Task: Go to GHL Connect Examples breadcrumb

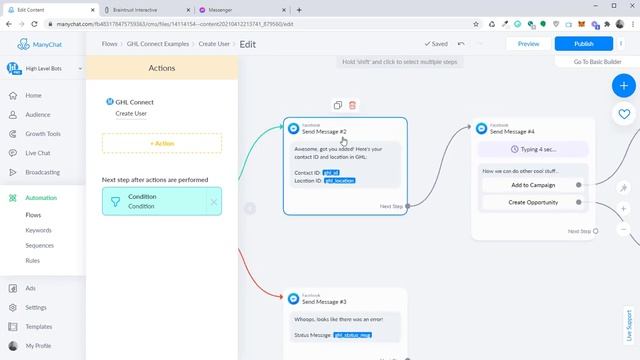Action: [158, 44]
